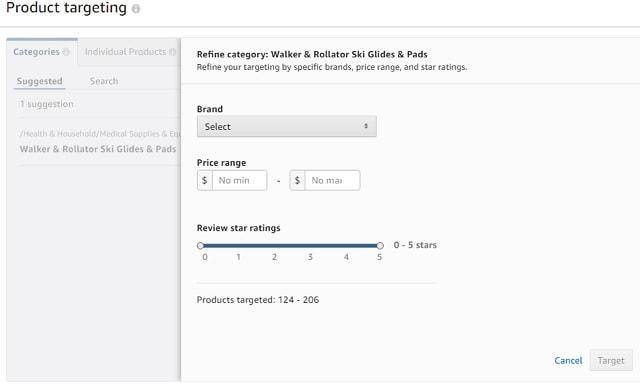This screenshot has height=389, width=640.
Task: Click the 'Products targeted: 124 - 206' text
Action: [258, 300]
